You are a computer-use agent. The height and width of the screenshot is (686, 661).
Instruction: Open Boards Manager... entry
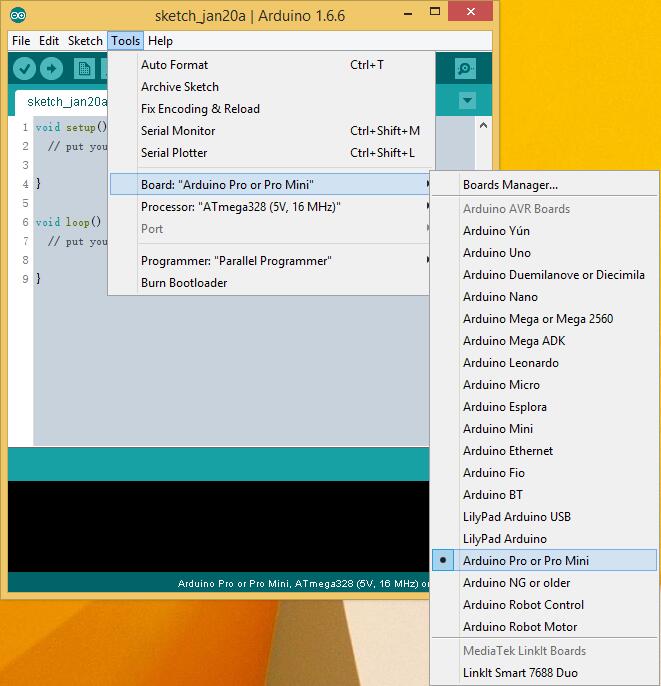[544, 185]
